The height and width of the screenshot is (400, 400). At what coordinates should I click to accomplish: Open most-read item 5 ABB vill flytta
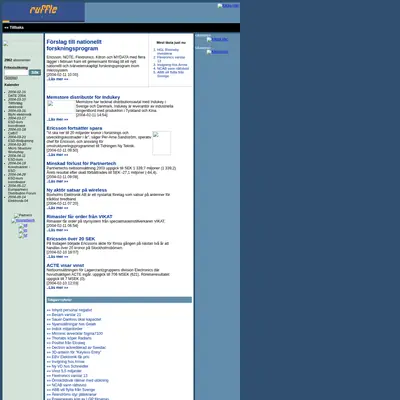(x=170, y=74)
